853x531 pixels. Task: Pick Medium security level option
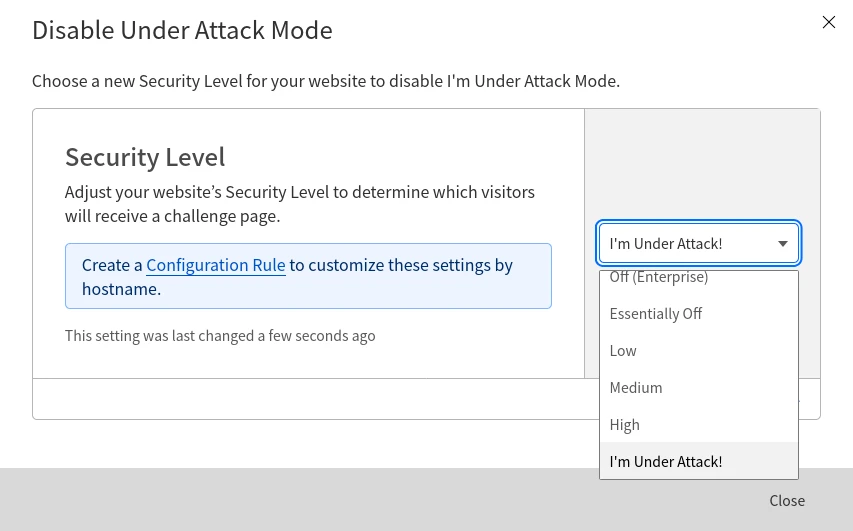coord(636,388)
